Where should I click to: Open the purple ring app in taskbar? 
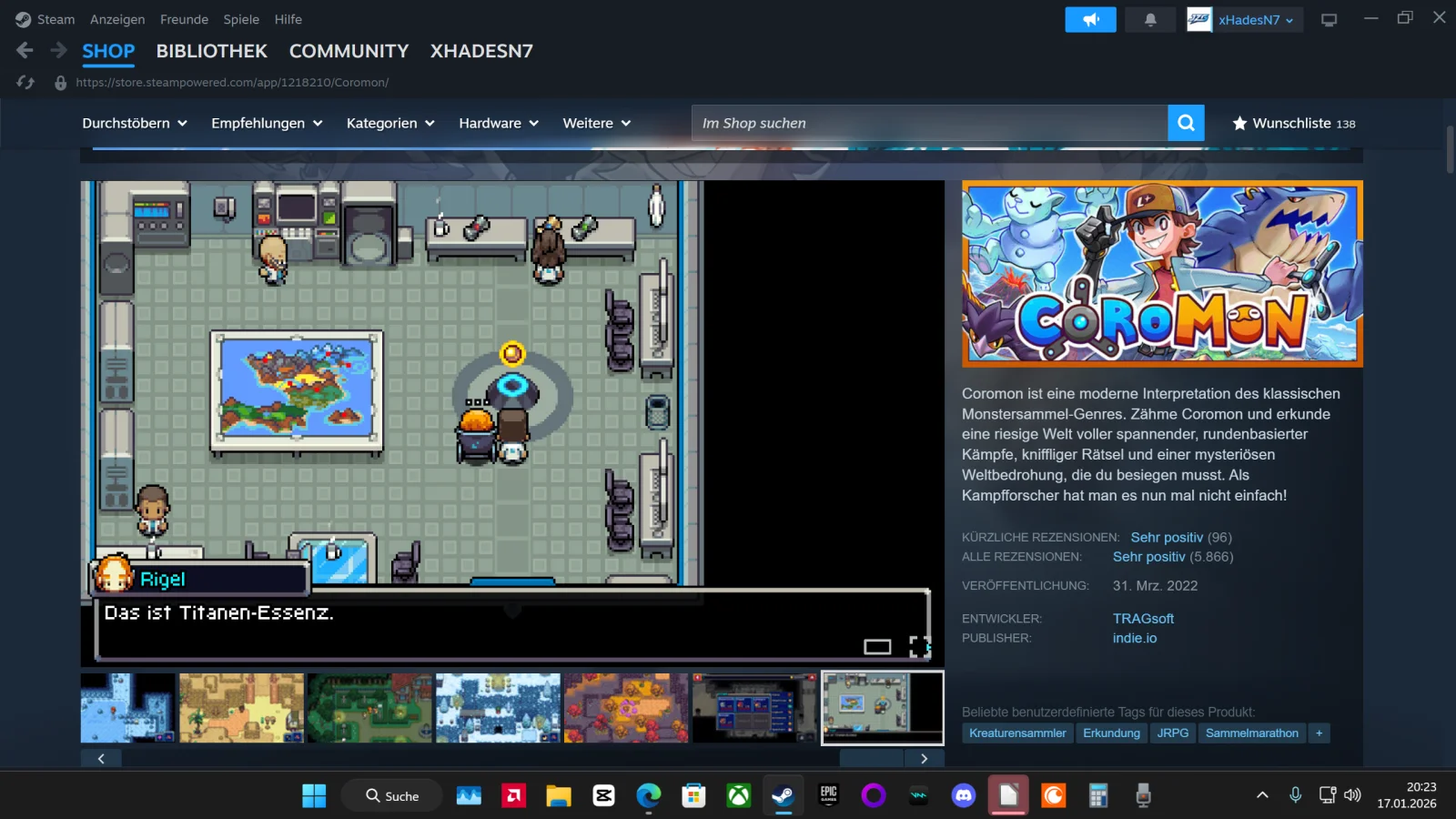(874, 796)
